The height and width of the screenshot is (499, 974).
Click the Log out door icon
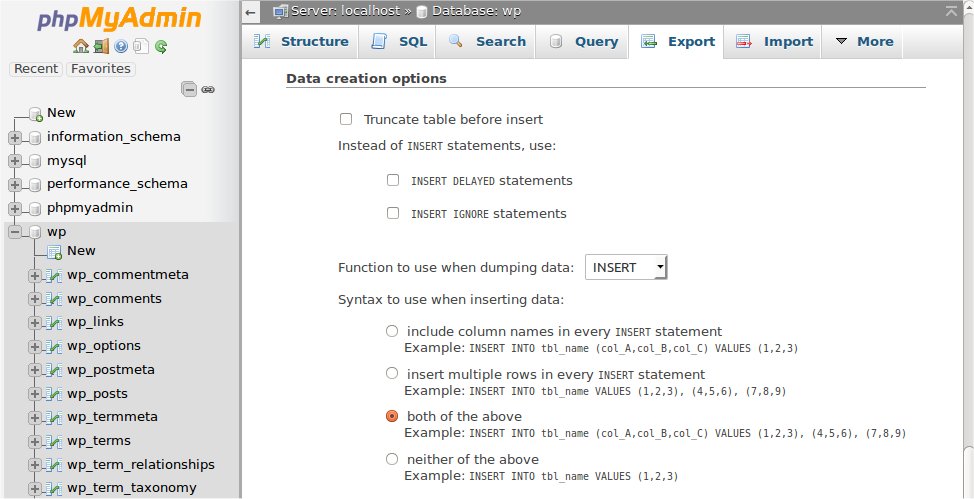[x=101, y=46]
